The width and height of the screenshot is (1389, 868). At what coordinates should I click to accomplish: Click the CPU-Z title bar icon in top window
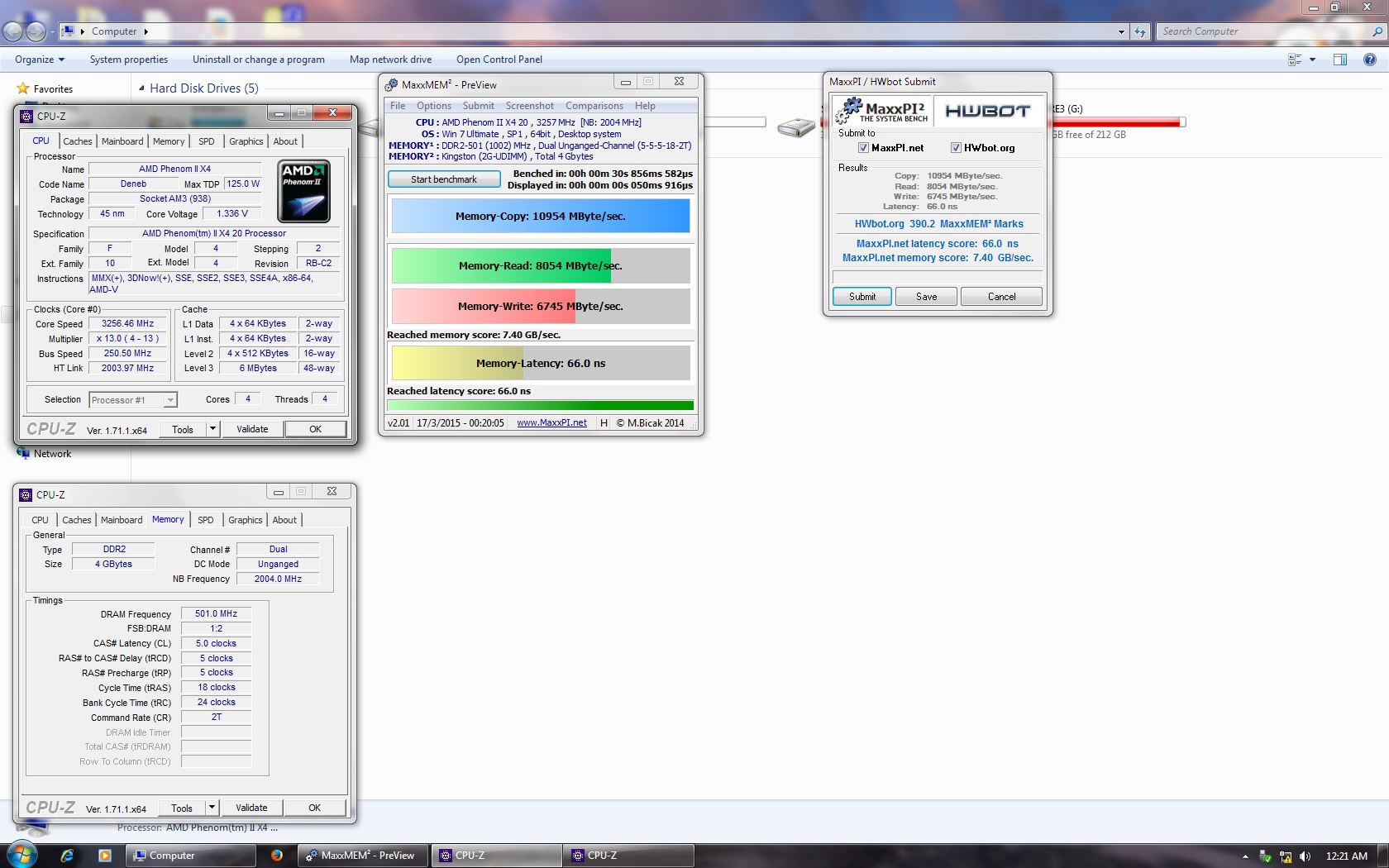26,117
